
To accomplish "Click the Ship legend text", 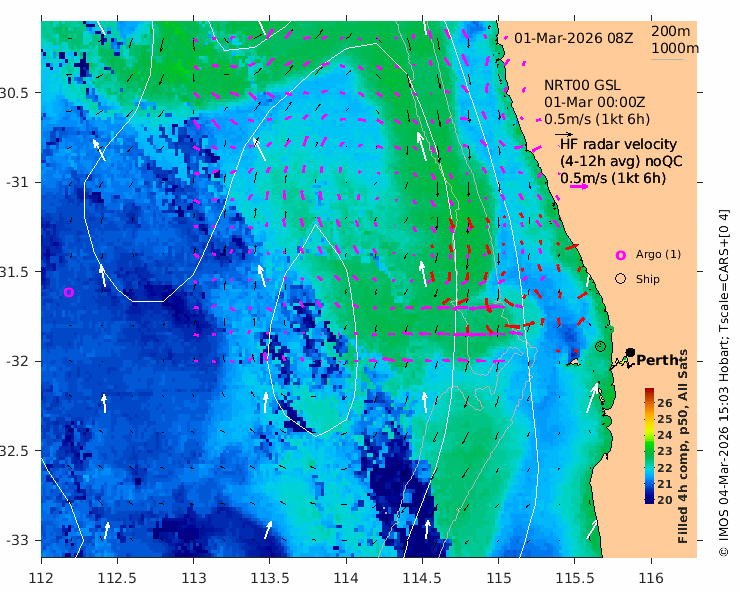I will tap(648, 279).
